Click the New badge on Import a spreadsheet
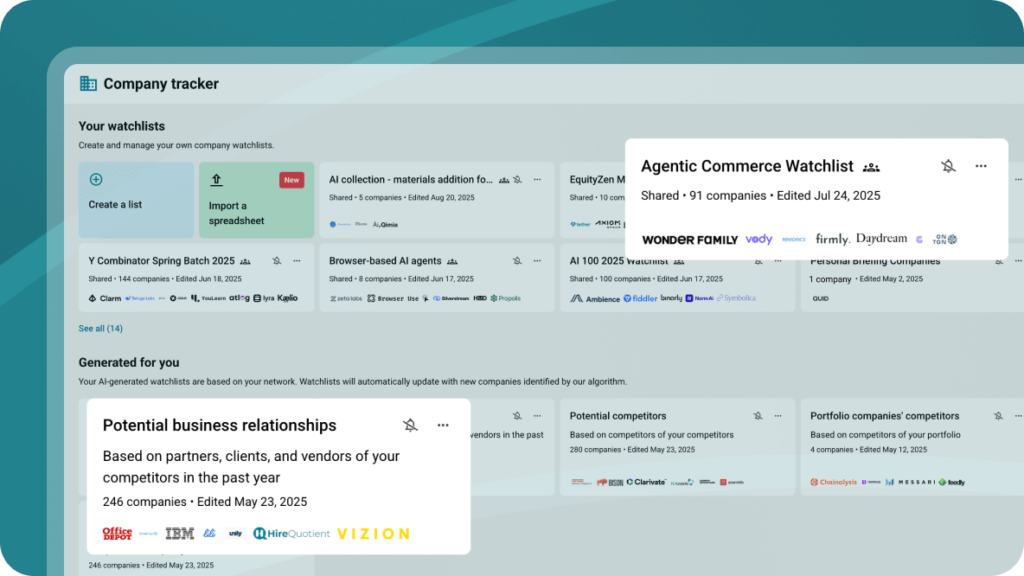The image size is (1024, 576). (291, 180)
